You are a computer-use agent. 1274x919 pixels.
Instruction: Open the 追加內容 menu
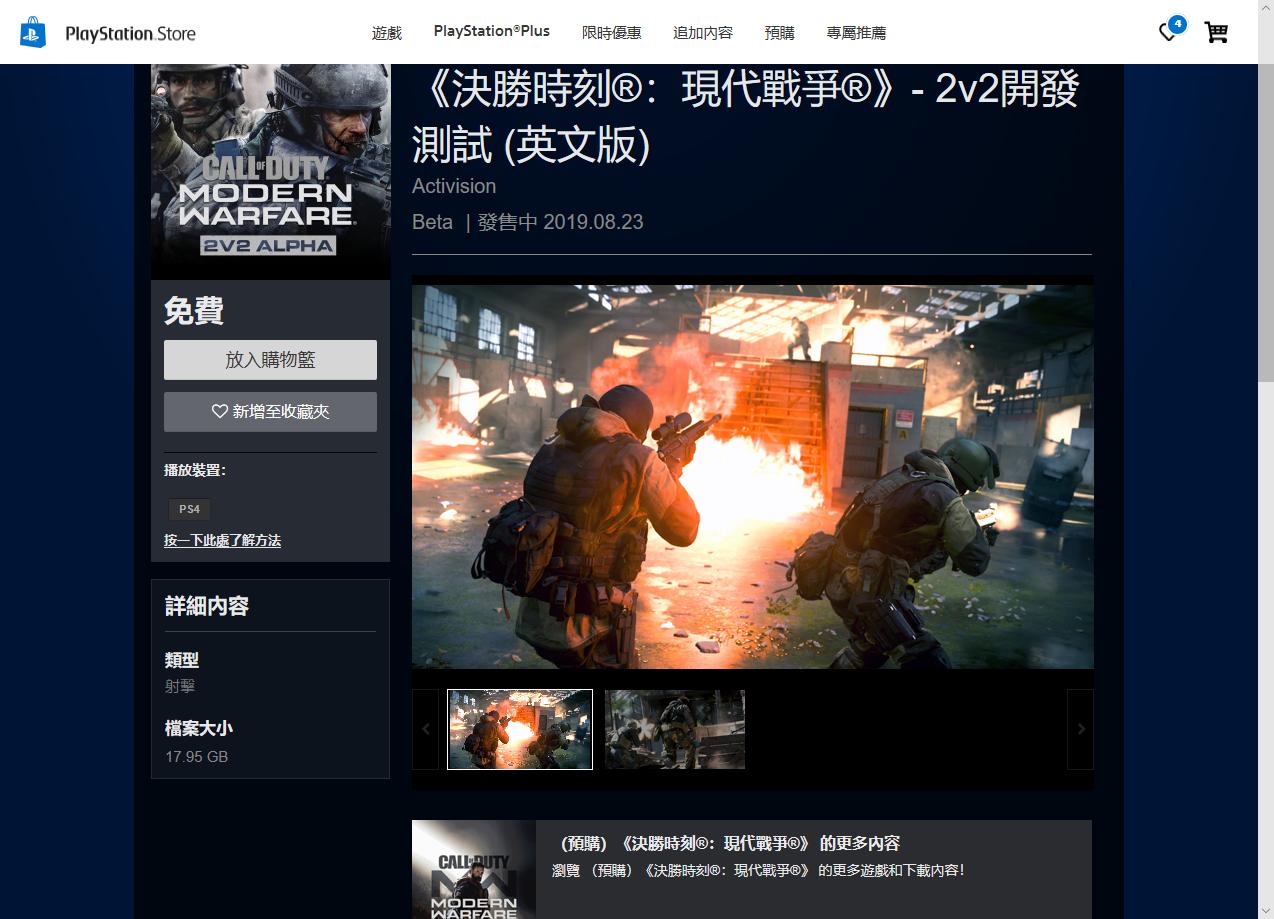click(x=703, y=33)
